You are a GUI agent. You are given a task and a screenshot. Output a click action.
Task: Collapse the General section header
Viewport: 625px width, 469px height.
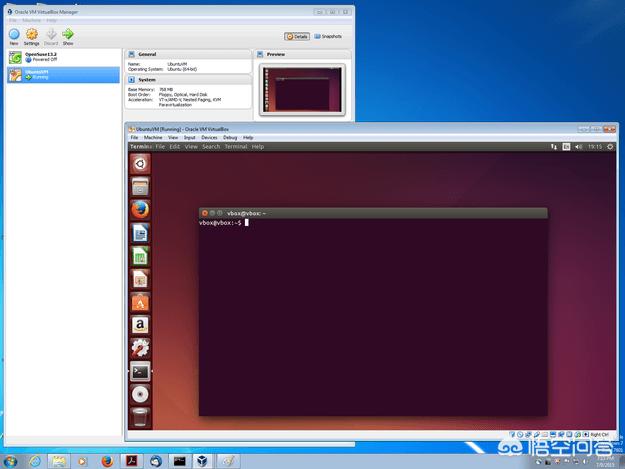(146, 54)
